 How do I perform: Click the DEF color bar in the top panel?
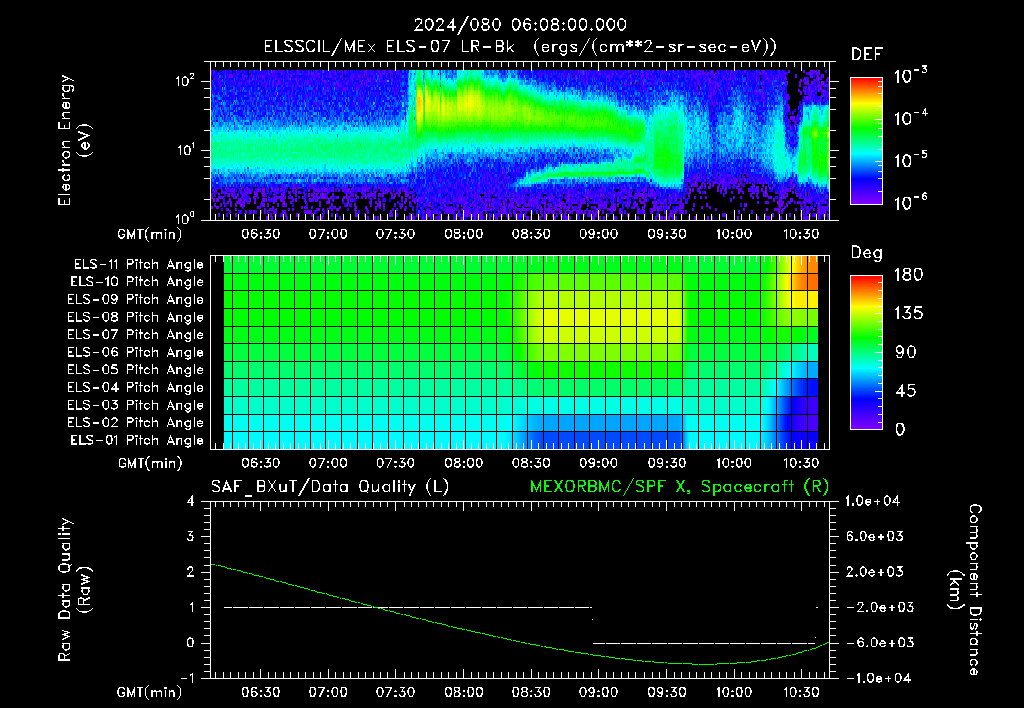tap(866, 141)
